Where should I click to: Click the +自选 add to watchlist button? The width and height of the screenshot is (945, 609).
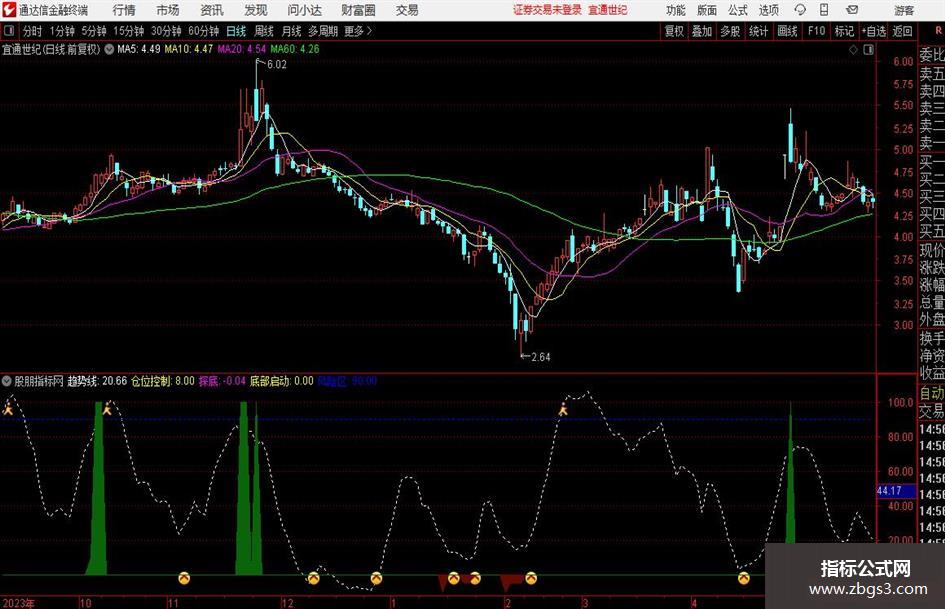[x=873, y=31]
